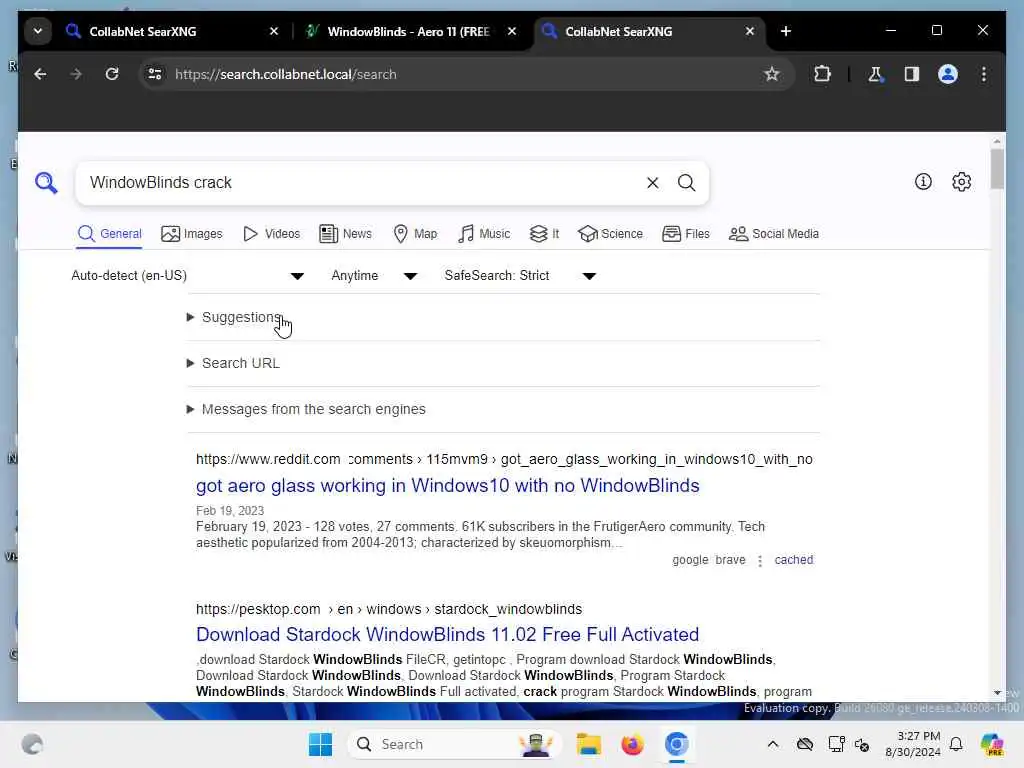This screenshot has width=1024, height=768.
Task: Open 'got aero glass working' Reddit result
Action: click(x=447, y=486)
